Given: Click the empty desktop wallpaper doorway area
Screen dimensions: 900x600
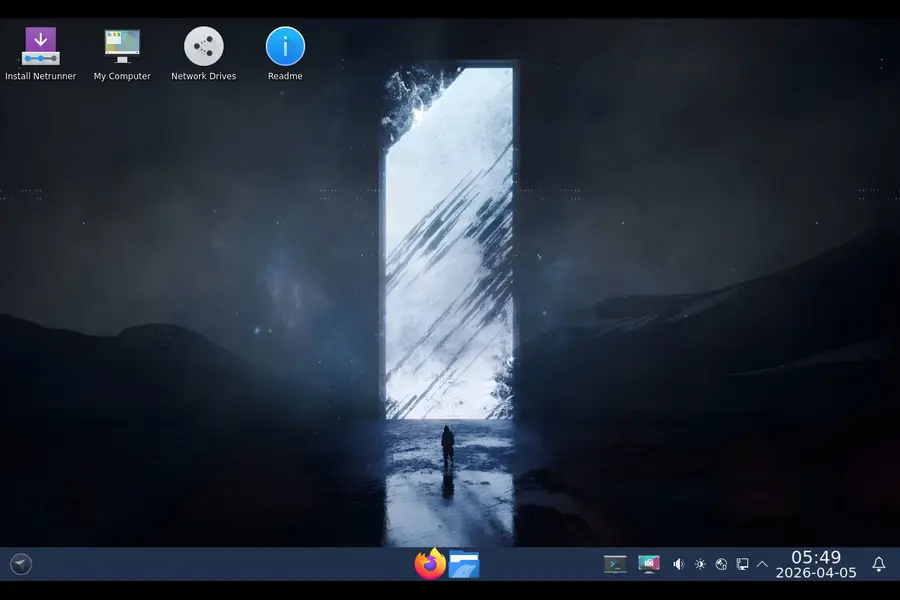Looking at the screenshot, I should coord(448,250).
